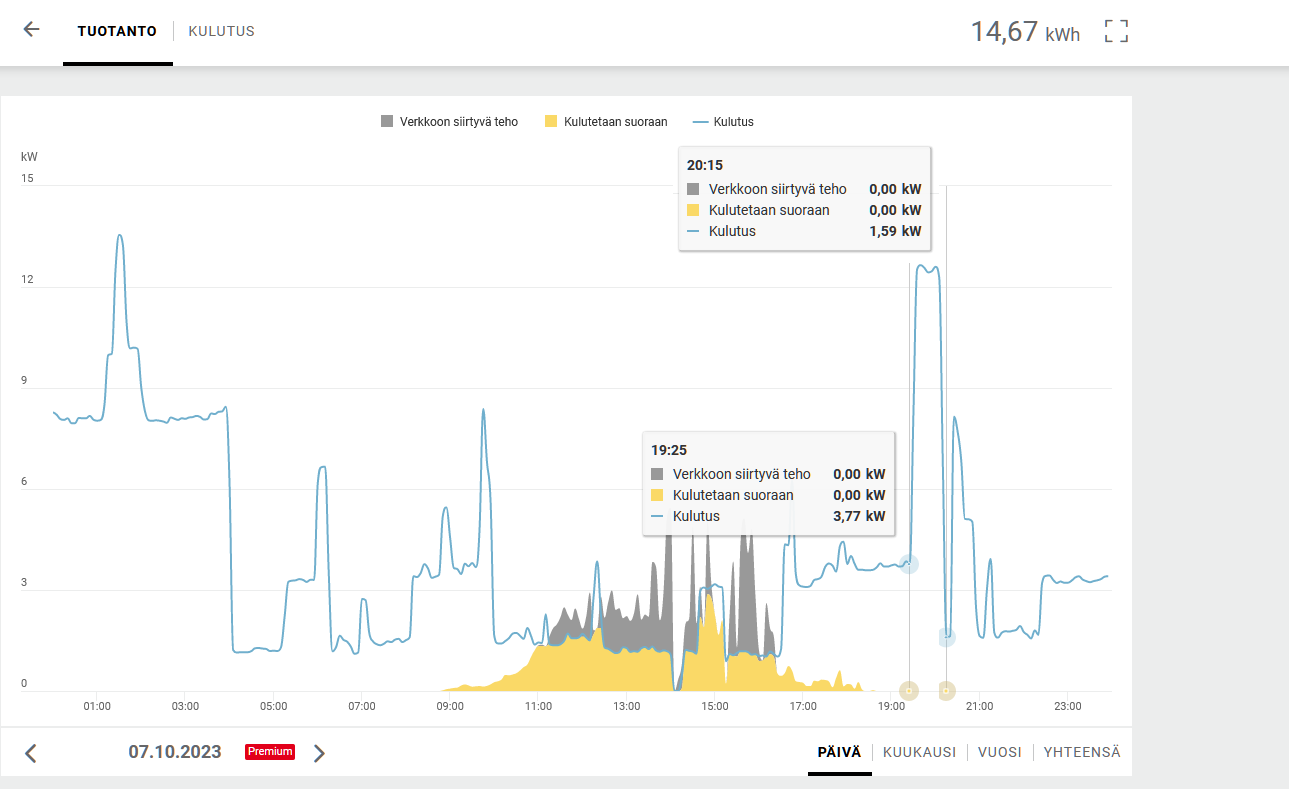Select the YHTEENSÄ period view
This screenshot has height=797, width=1308.
[x=1082, y=752]
